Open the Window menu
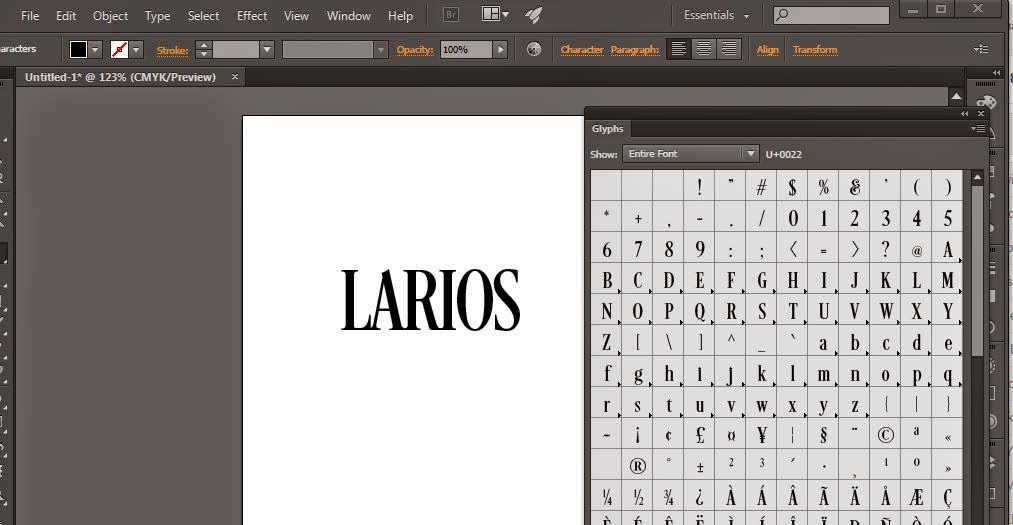 click(349, 15)
